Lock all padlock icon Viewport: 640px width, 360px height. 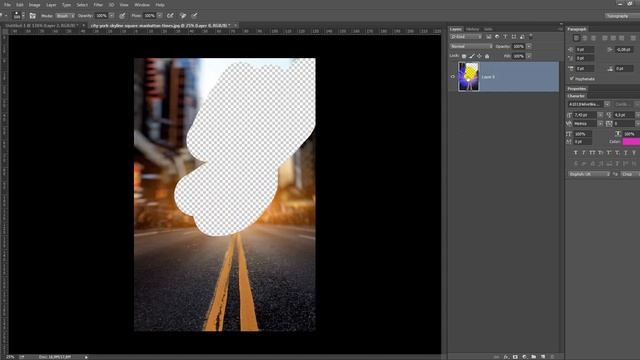click(x=487, y=56)
